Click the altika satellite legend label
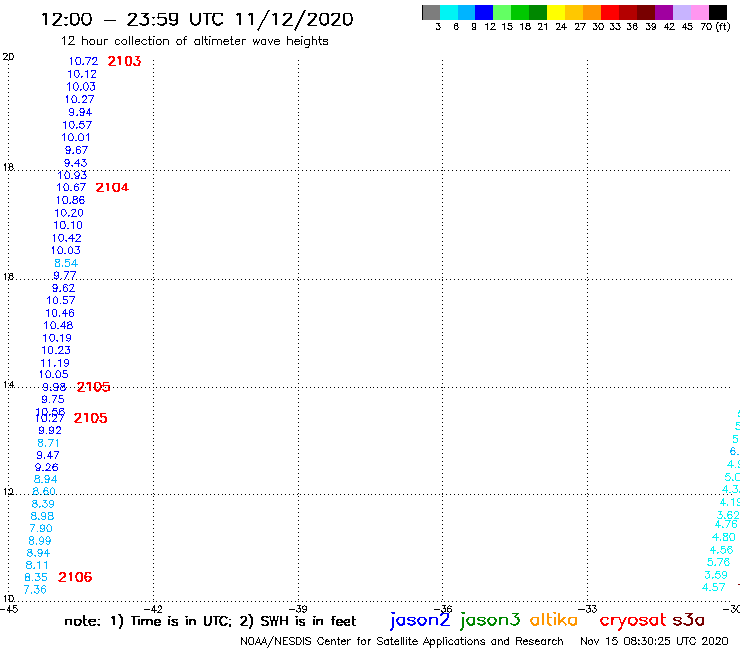This screenshot has height=650, width=740. (x=554, y=620)
